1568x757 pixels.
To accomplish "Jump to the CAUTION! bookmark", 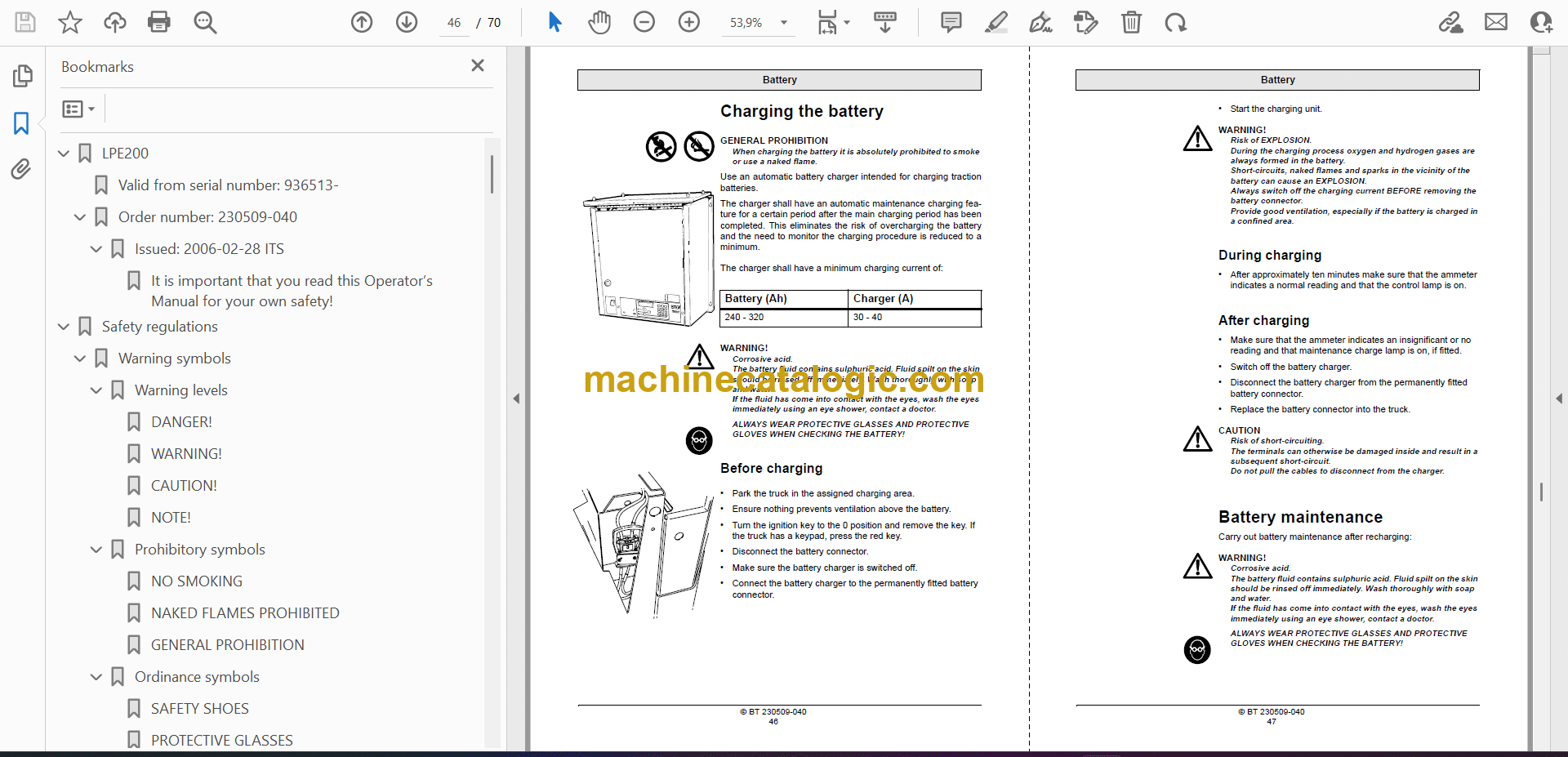I will point(184,486).
